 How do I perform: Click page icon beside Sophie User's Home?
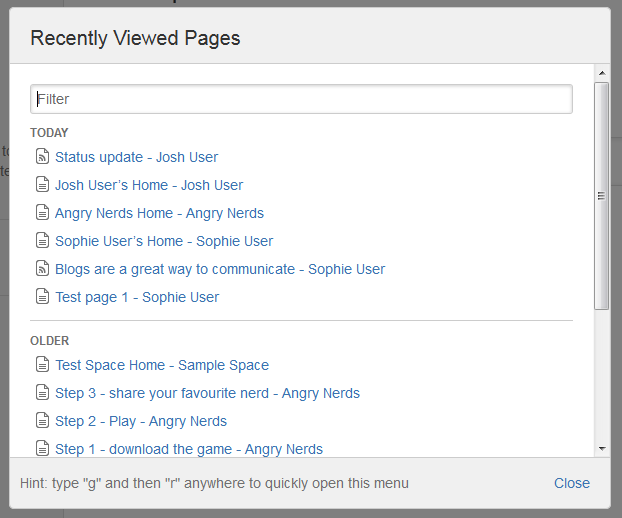(x=42, y=241)
